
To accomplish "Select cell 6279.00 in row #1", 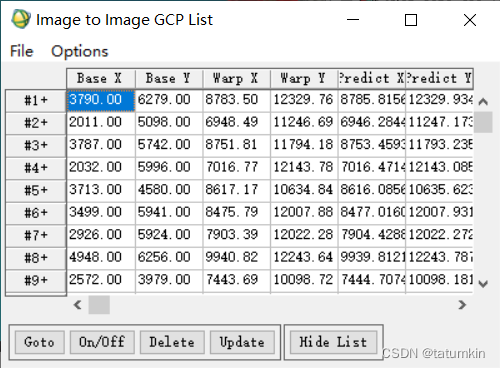I will point(169,100).
